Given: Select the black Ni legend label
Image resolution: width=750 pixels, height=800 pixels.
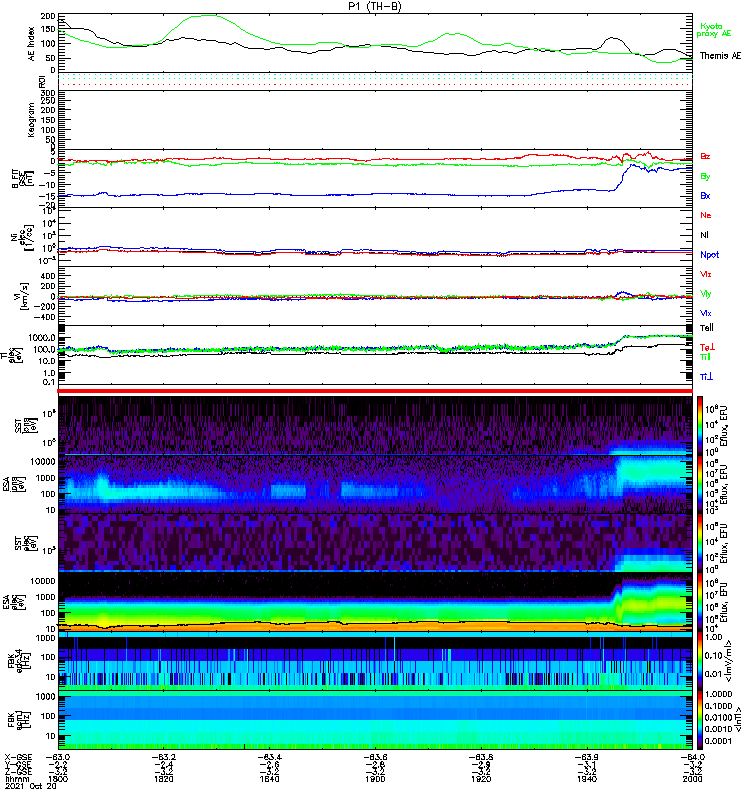Looking at the screenshot, I should (x=704, y=235).
